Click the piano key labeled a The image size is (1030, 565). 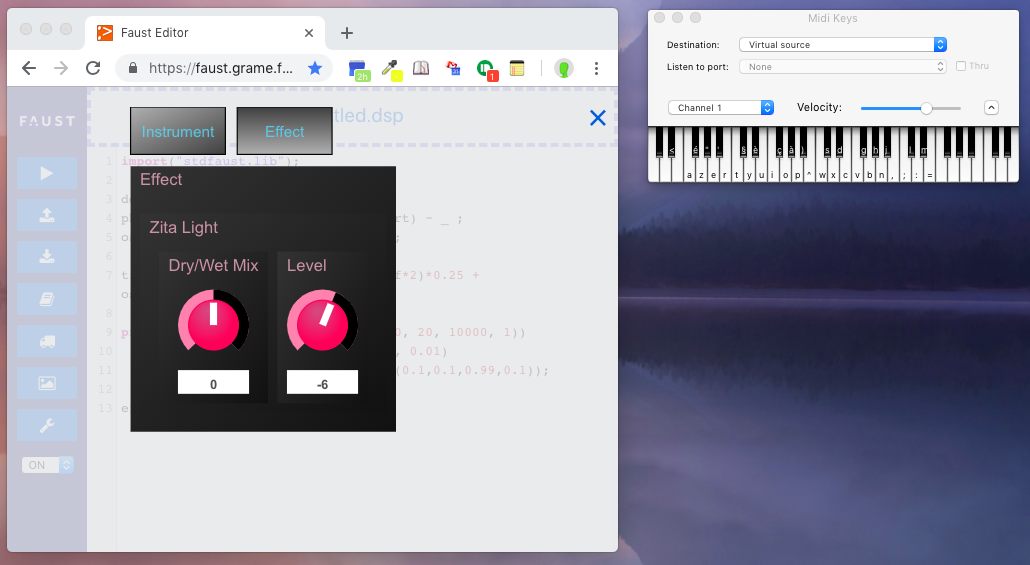click(689, 171)
